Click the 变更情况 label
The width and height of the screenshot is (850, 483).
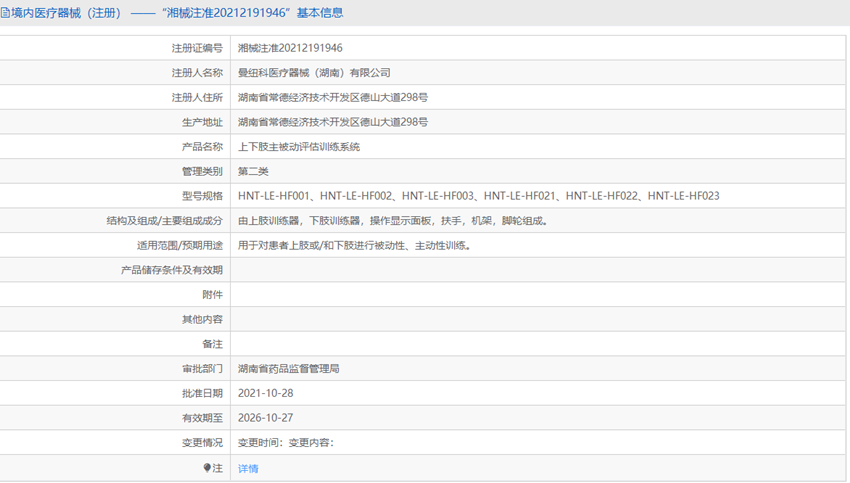pos(202,442)
